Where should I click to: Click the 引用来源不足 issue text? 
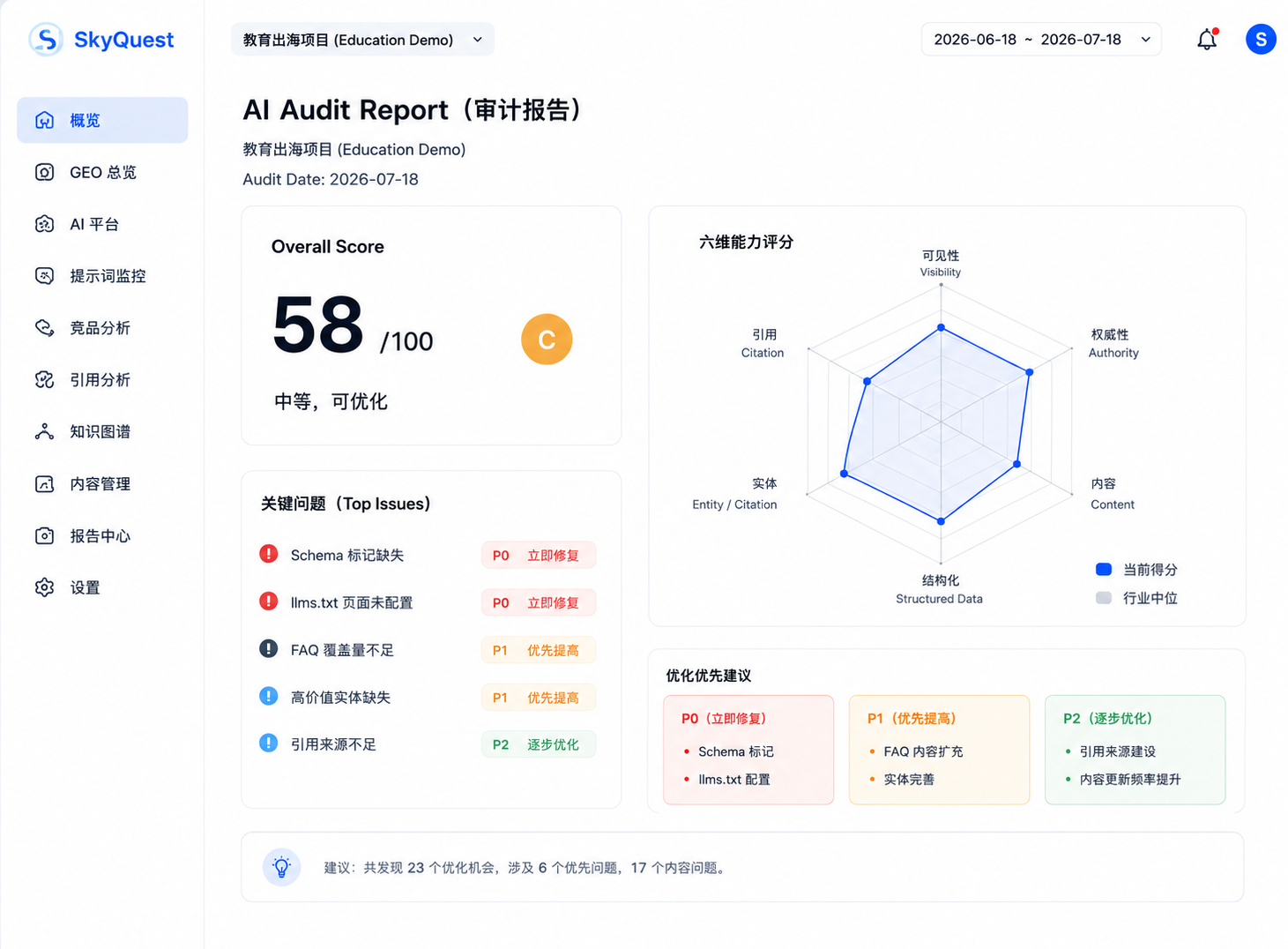click(x=333, y=744)
